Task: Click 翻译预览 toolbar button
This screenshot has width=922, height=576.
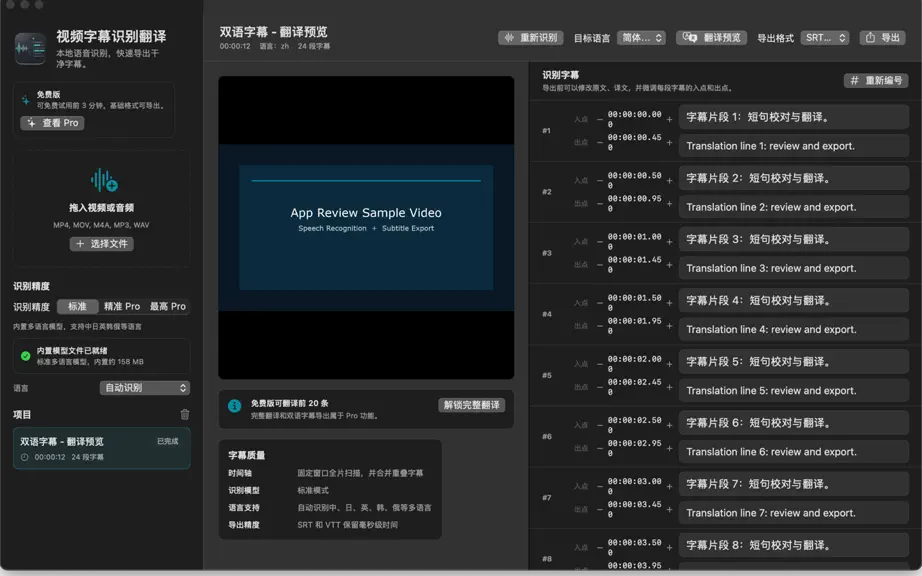Action: [711, 38]
